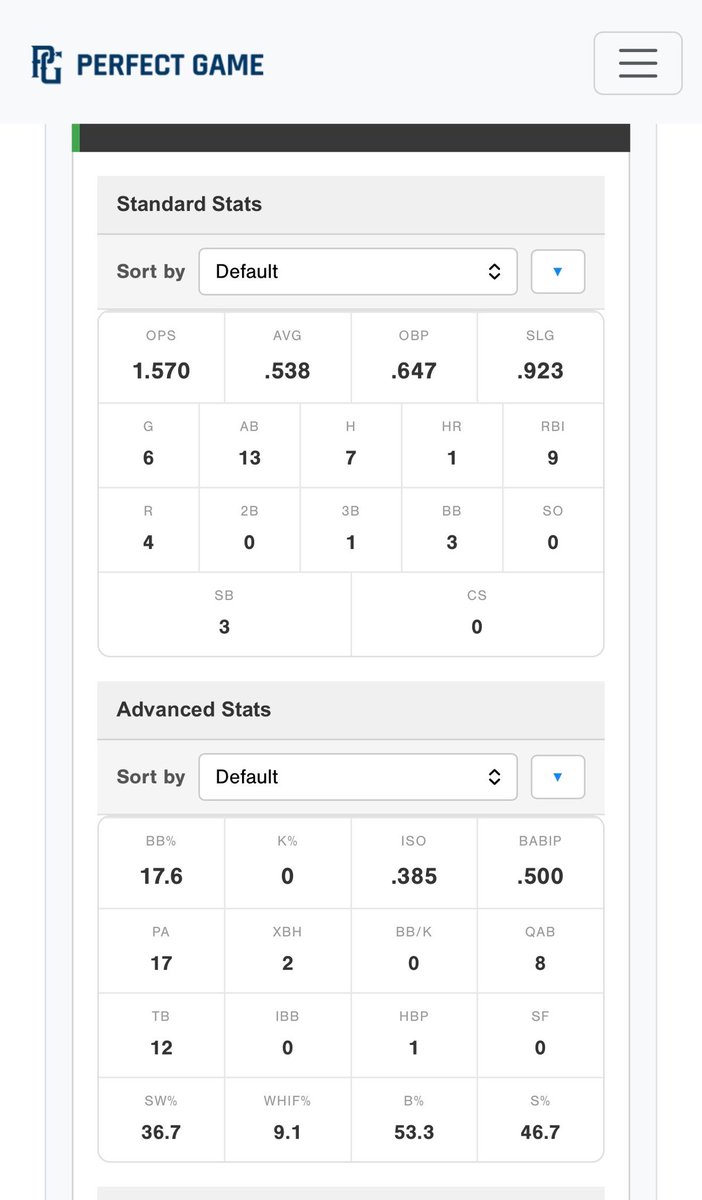
Task: Open the hamburger navigation menu
Action: pos(638,63)
